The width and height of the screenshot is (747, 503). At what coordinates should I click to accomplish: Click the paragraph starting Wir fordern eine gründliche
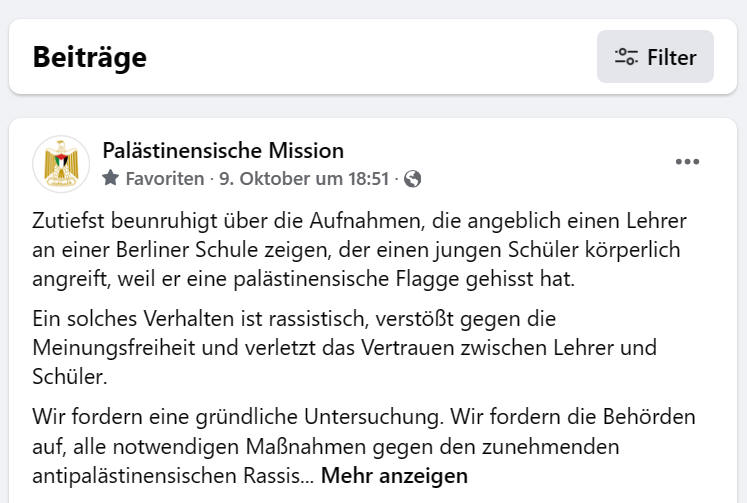point(364,446)
